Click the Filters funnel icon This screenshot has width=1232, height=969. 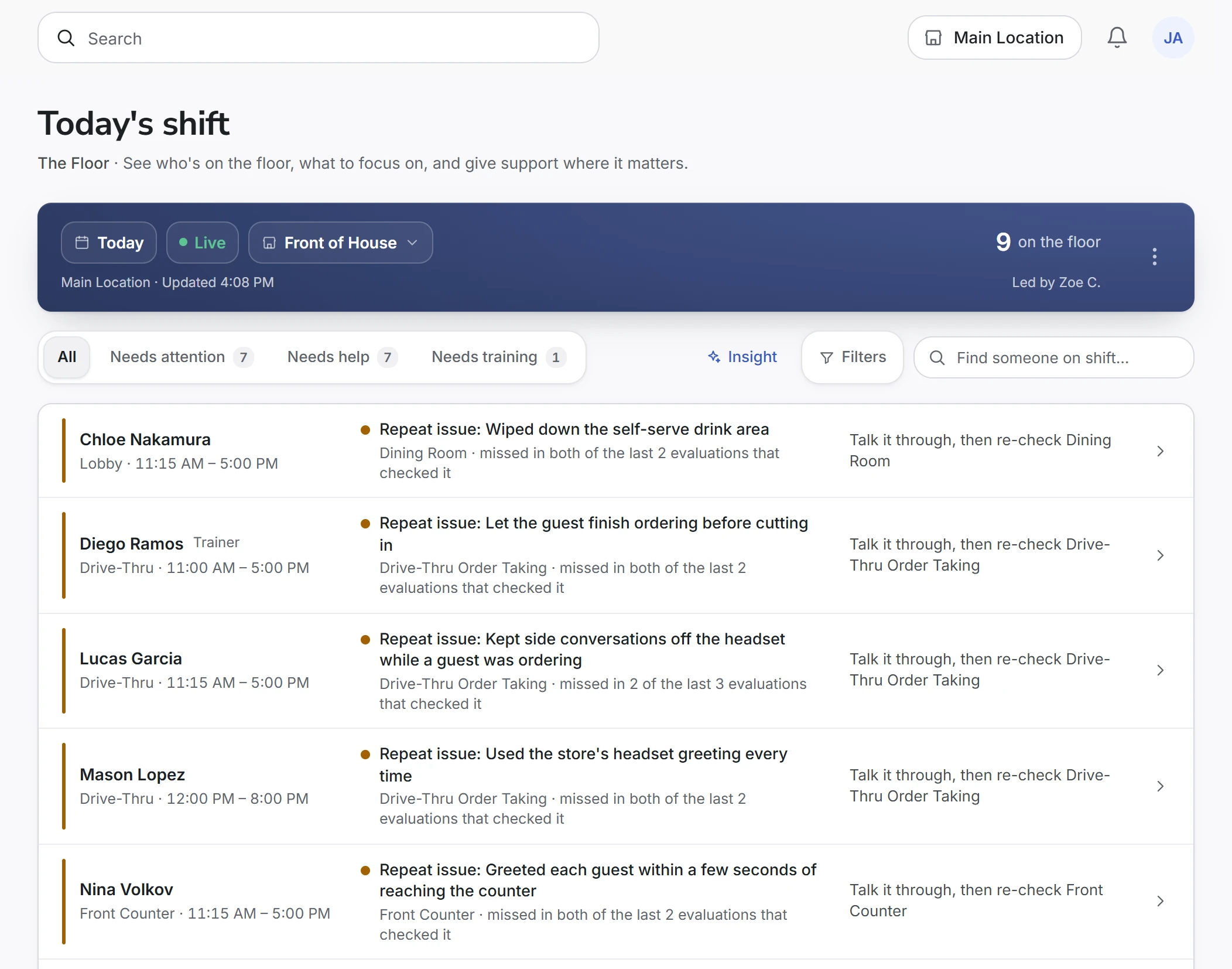click(826, 357)
